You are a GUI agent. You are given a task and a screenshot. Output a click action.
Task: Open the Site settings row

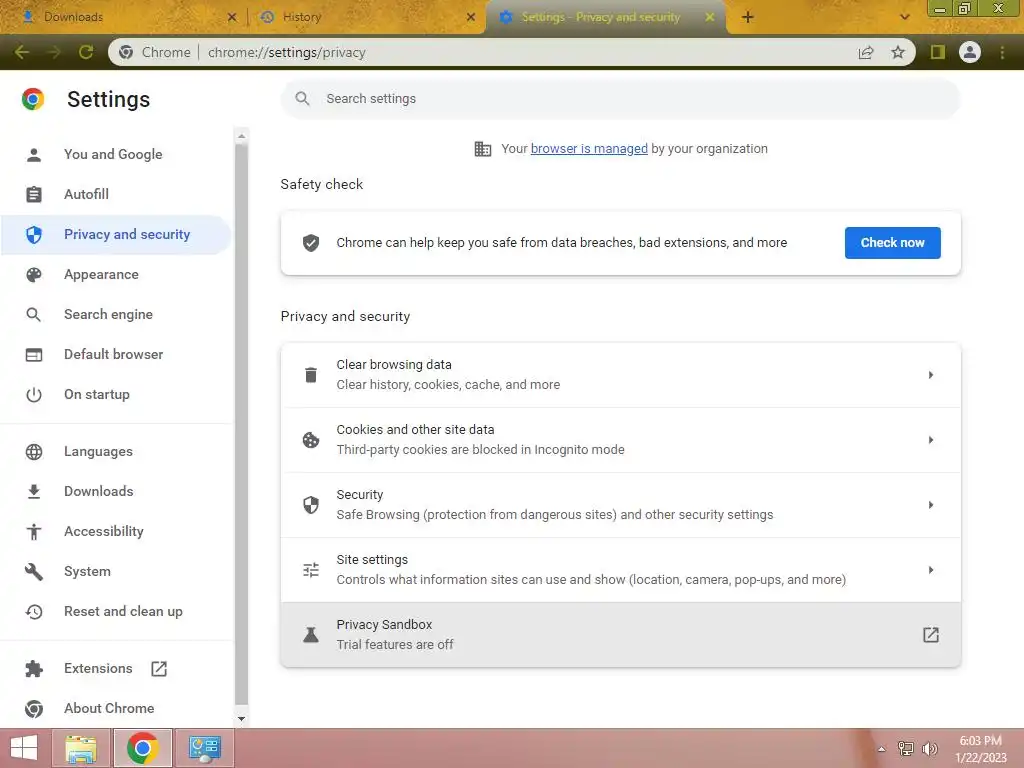pos(620,569)
